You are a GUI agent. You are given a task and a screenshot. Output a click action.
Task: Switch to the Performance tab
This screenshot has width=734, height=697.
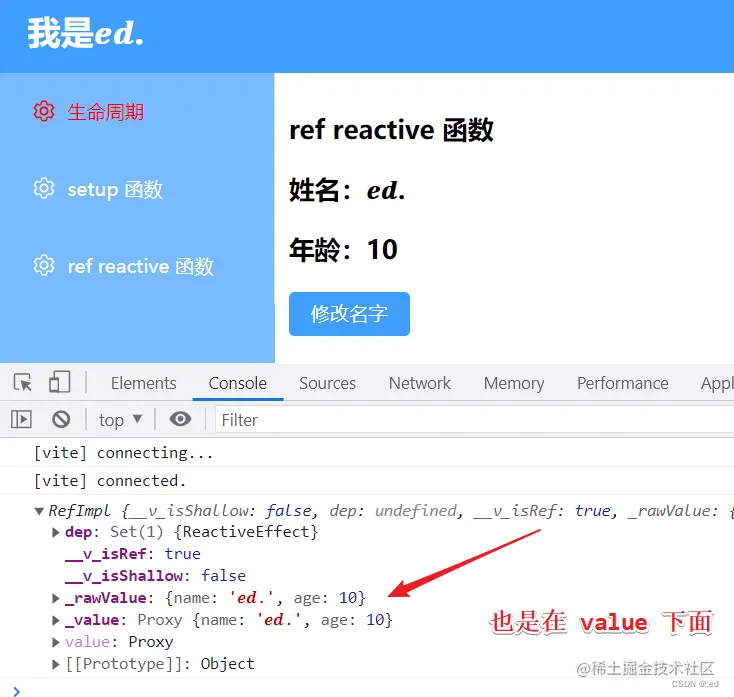622,383
